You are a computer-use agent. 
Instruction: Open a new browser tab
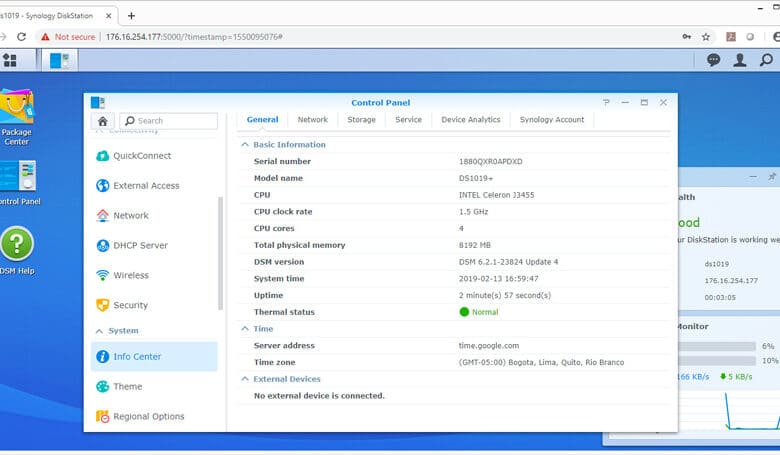[x=131, y=16]
